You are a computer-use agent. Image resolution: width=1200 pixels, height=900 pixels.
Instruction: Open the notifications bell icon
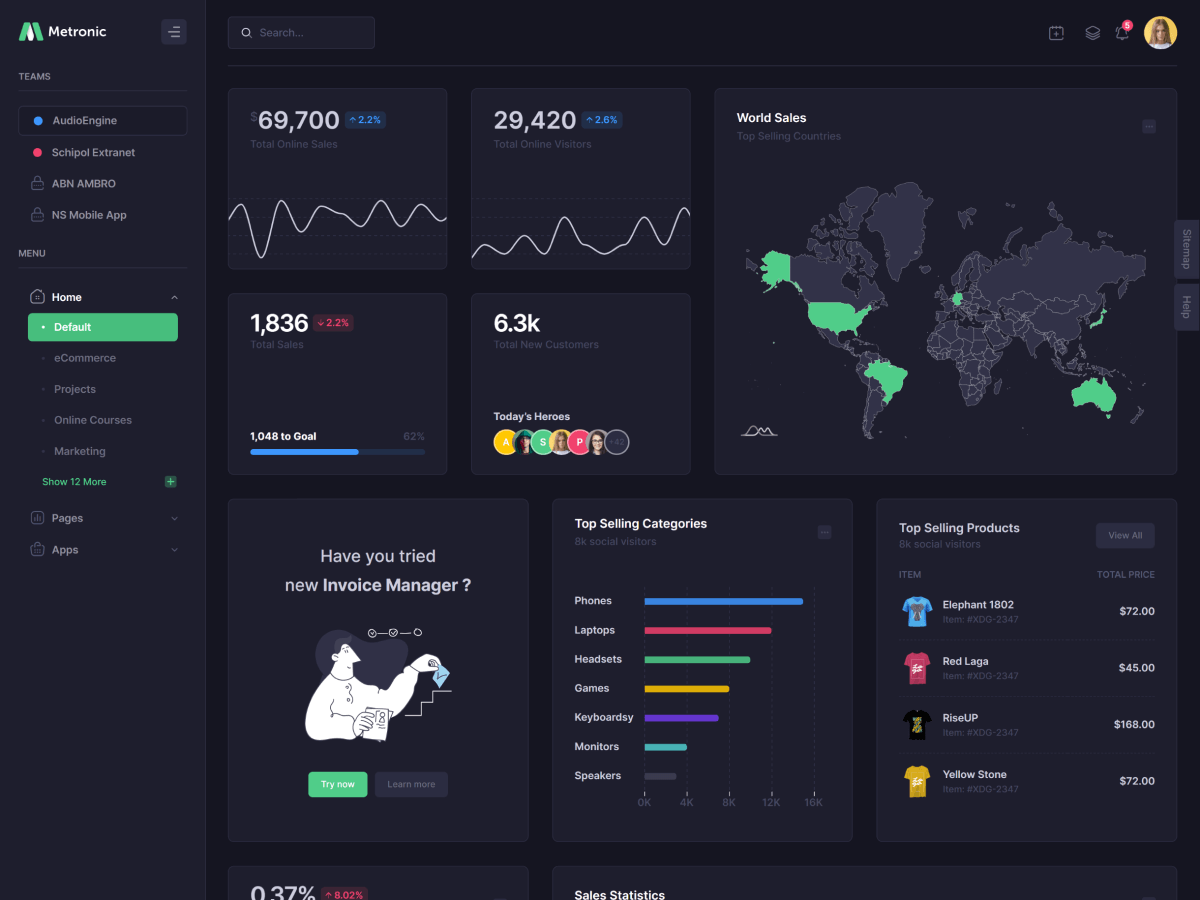(x=1122, y=33)
